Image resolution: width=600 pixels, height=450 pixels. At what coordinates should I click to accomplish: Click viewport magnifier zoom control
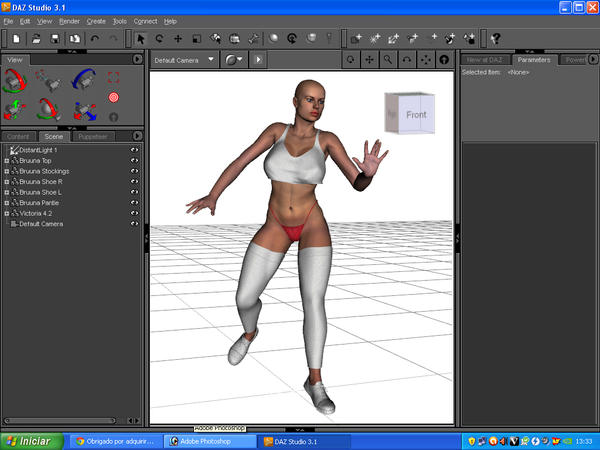388,60
